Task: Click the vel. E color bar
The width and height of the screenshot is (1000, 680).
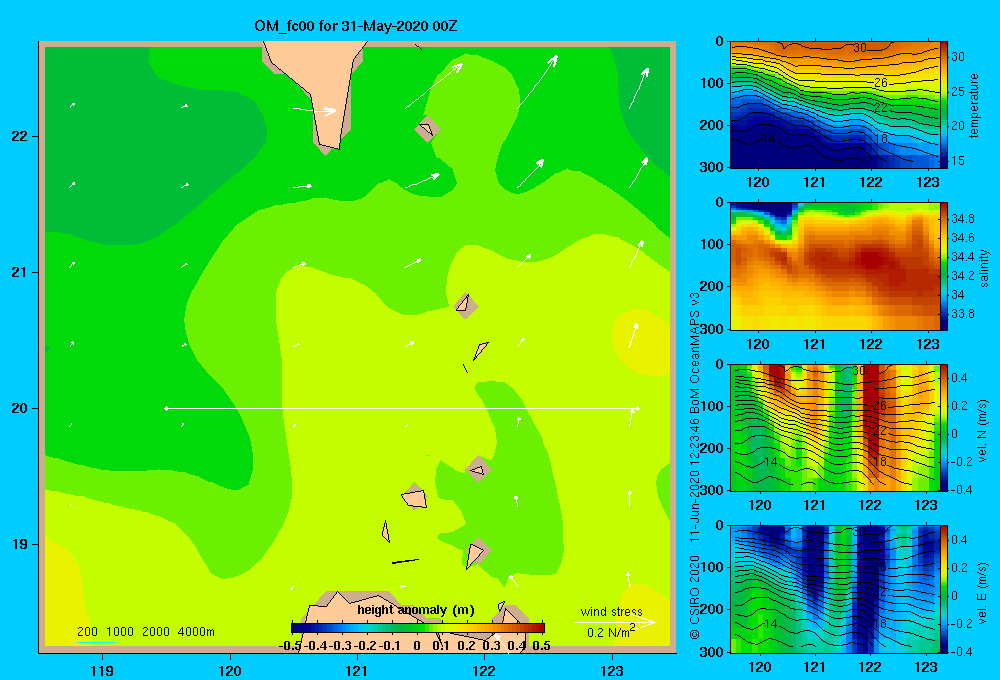Action: pos(944,589)
